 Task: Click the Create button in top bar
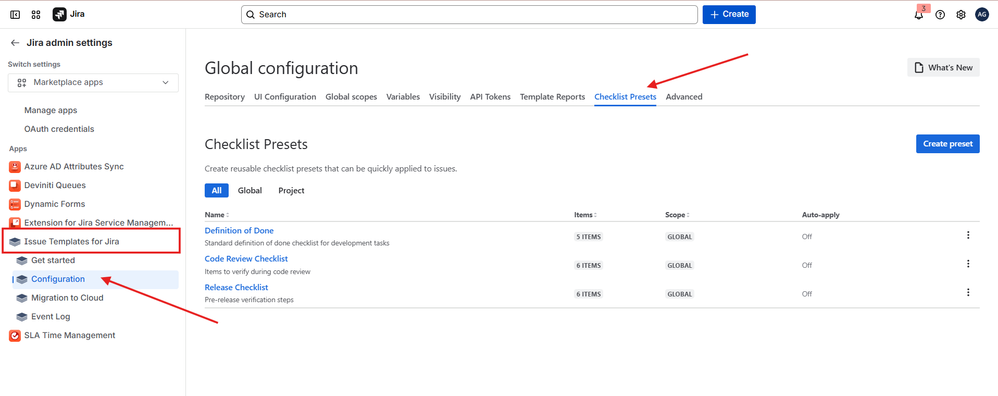pyautogui.click(x=729, y=14)
